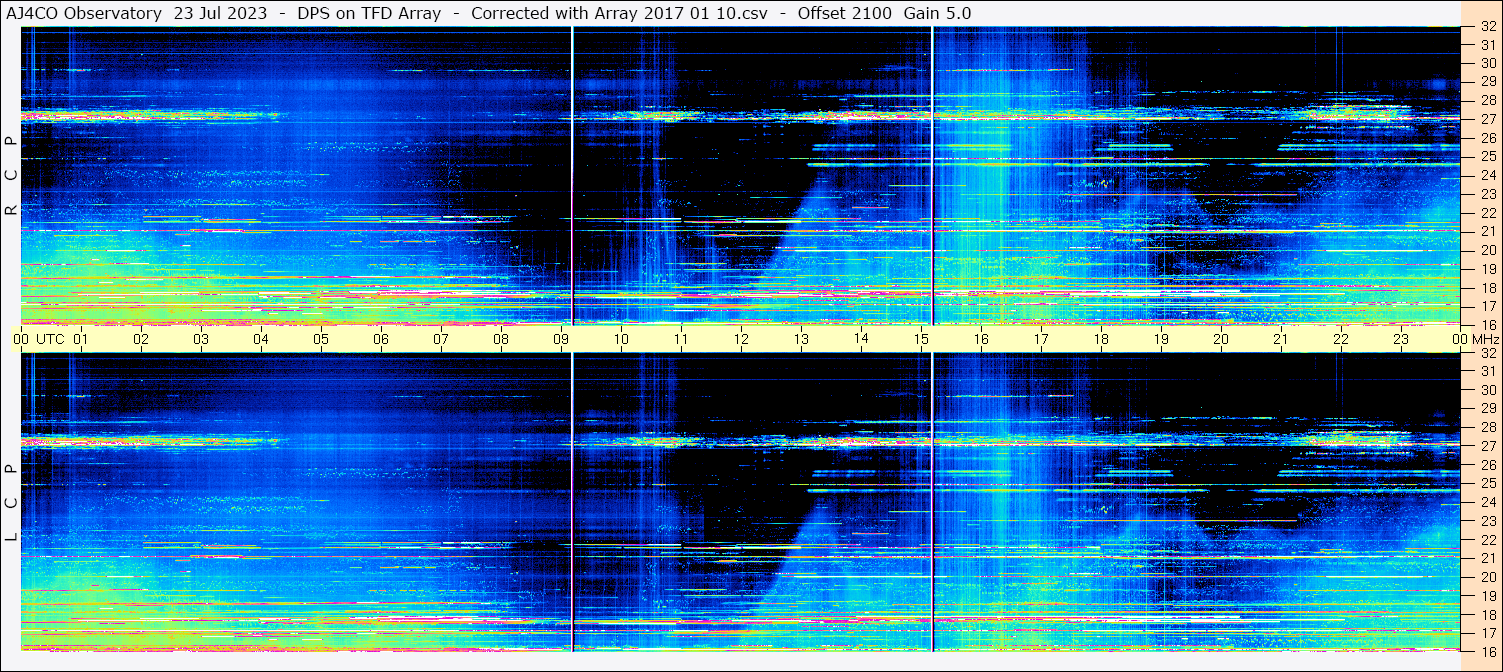The width and height of the screenshot is (1503, 672).
Task: Click the 23 MHz label of LCP panel
Action: pyautogui.click(x=1488, y=520)
